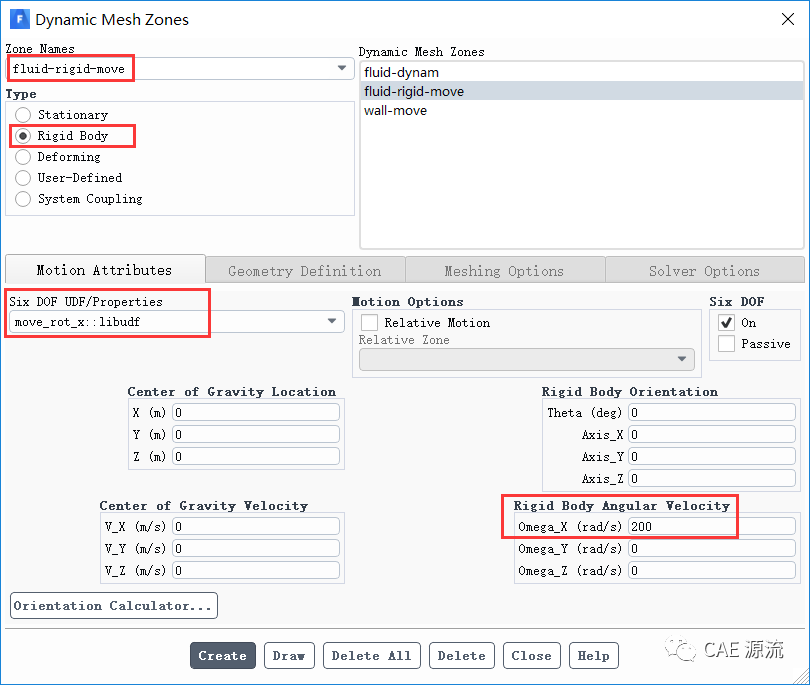810x685 pixels.
Task: Select wall-move in the zones list
Action: [x=395, y=110]
